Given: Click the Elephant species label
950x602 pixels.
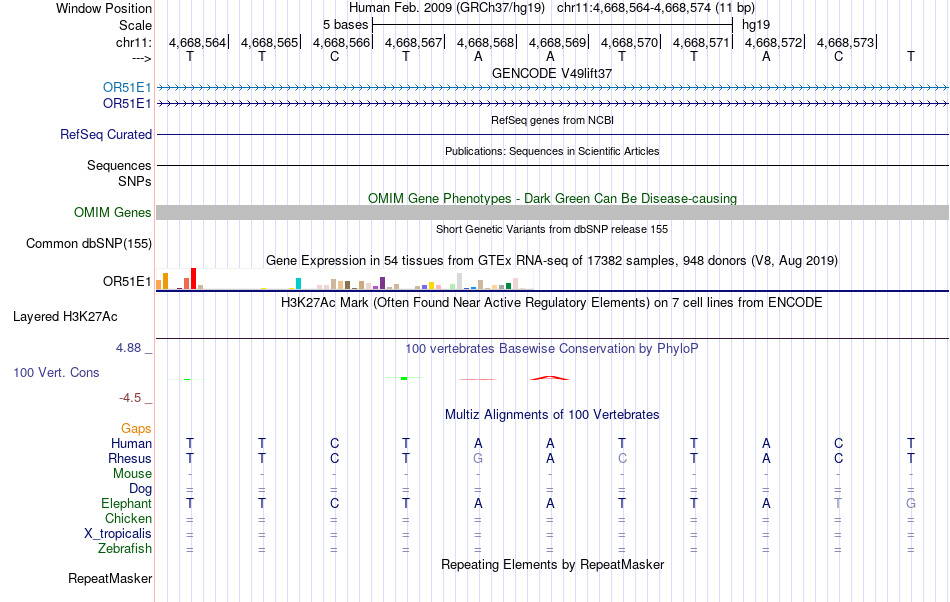Looking at the screenshot, I should tap(126, 504).
